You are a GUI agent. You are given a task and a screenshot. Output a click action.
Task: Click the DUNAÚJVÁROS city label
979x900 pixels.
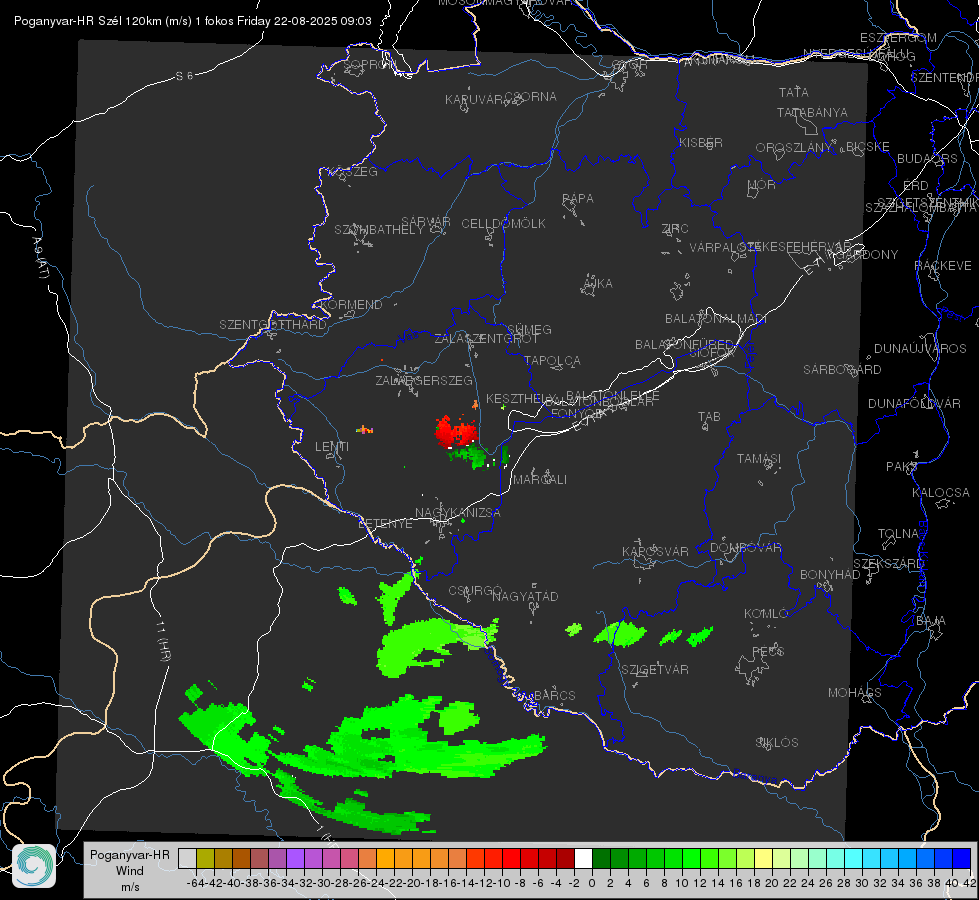[x=920, y=349]
